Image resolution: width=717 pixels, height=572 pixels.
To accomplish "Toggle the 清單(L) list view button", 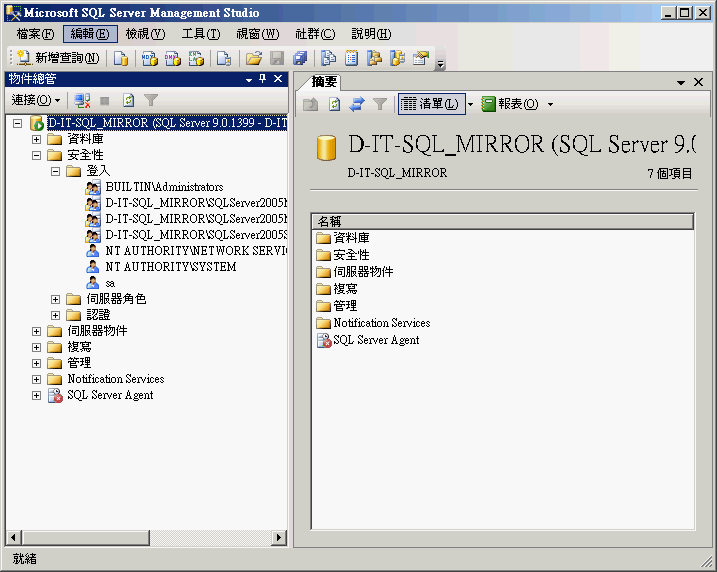I will point(431,104).
